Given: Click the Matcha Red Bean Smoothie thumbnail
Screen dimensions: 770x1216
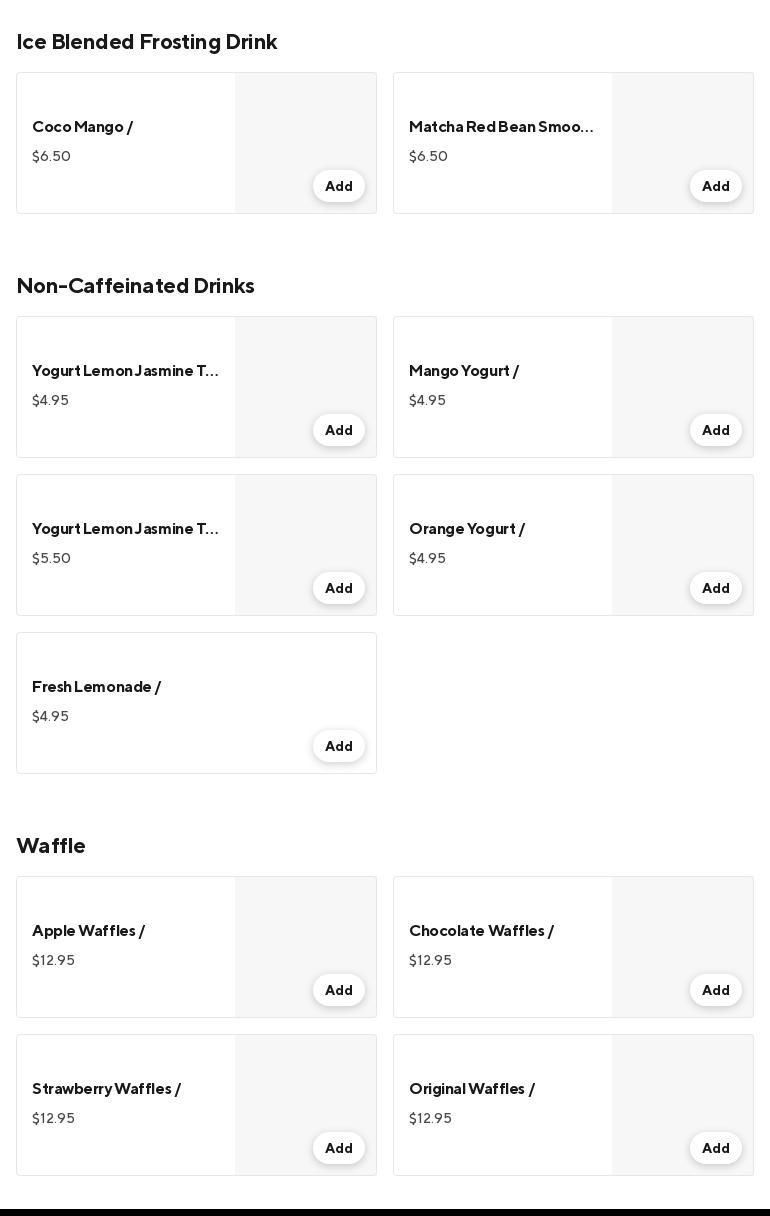Looking at the screenshot, I should pyautogui.click(x=682, y=120).
